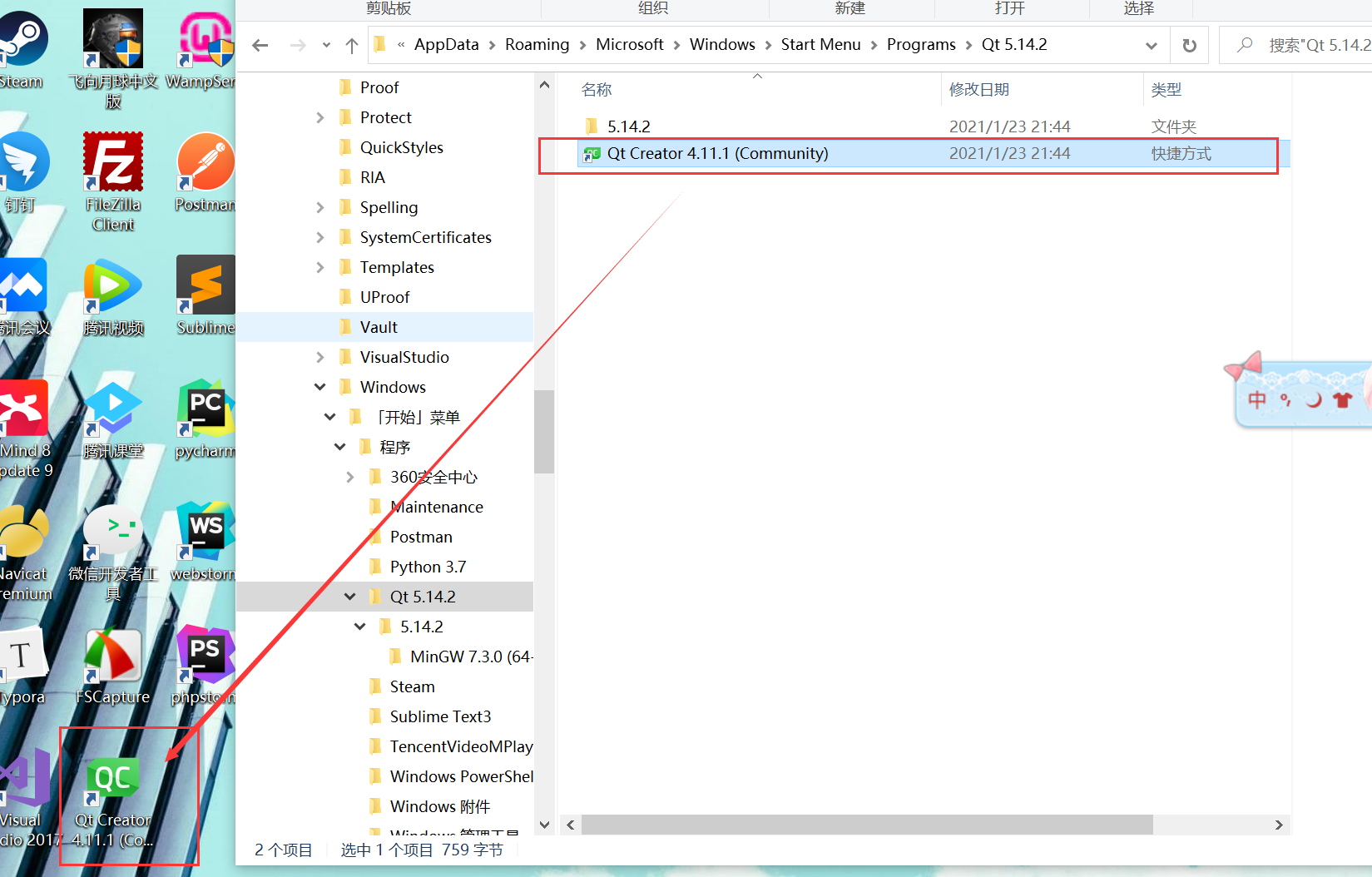
Task: Collapse the 「开始」菜单 tree node
Action: click(330, 417)
